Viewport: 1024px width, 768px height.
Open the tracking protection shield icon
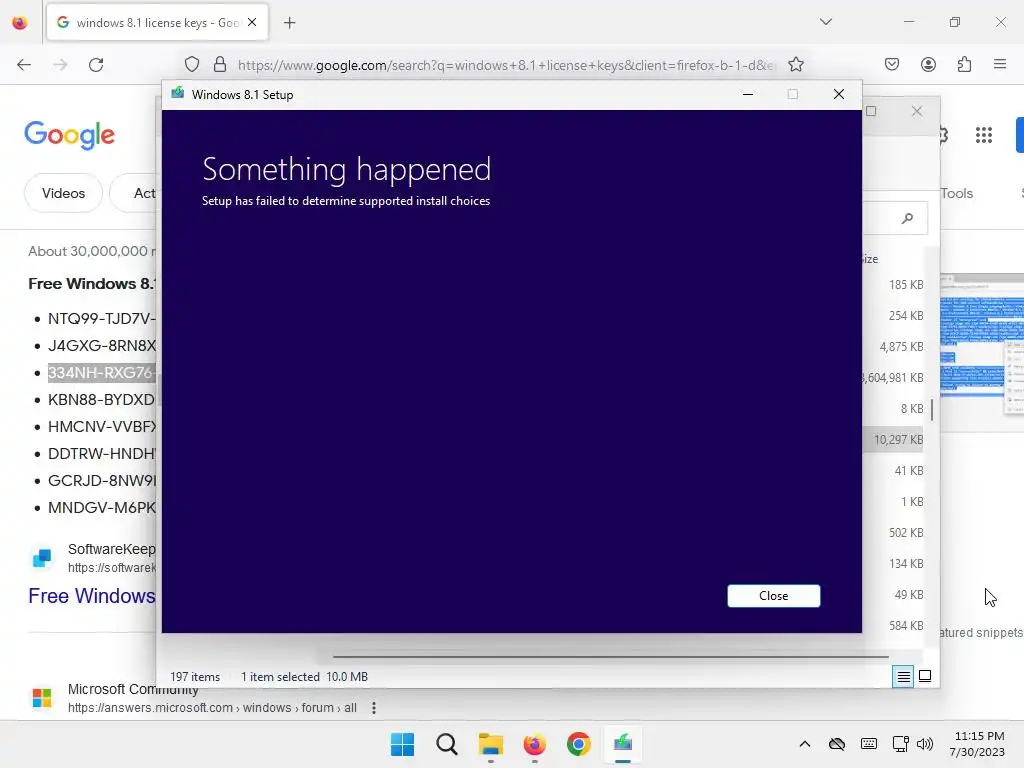191,65
